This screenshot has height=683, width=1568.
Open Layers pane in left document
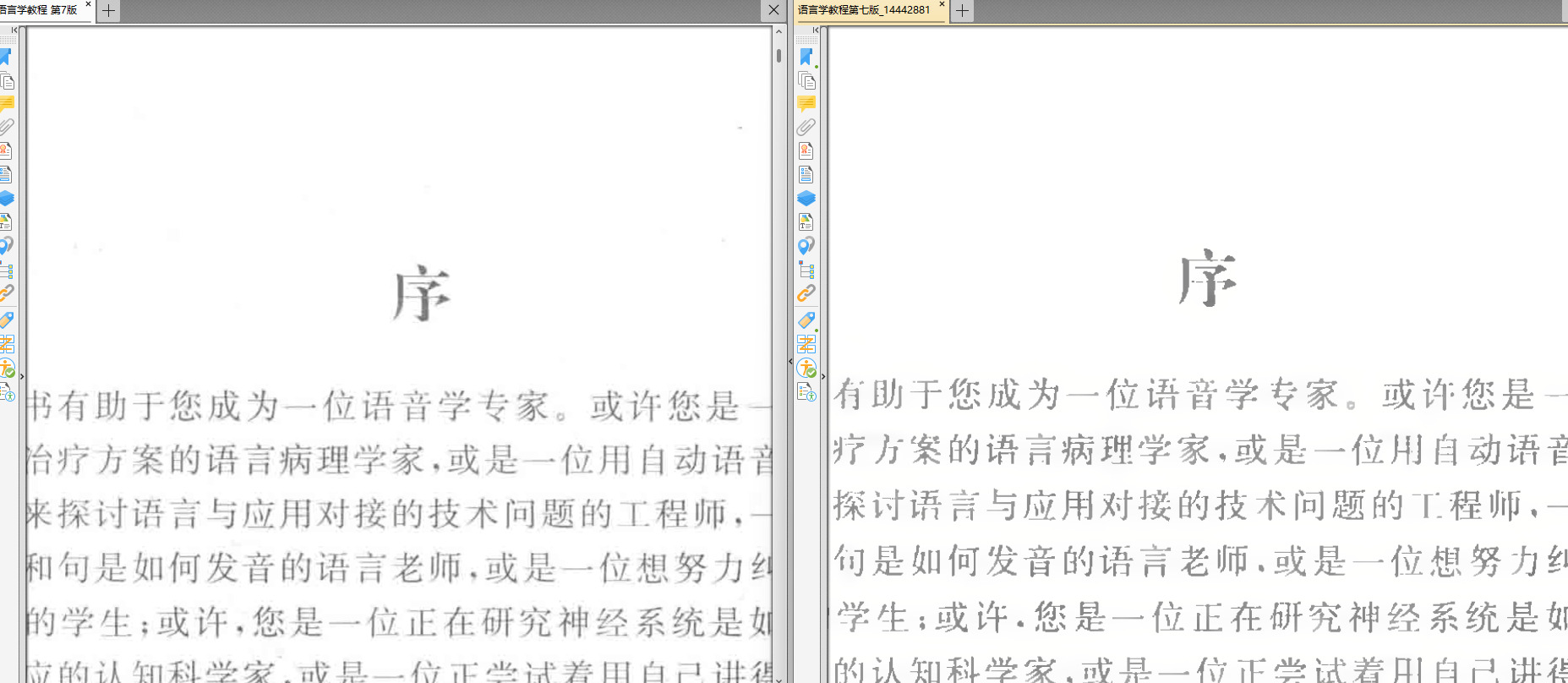[x=6, y=198]
